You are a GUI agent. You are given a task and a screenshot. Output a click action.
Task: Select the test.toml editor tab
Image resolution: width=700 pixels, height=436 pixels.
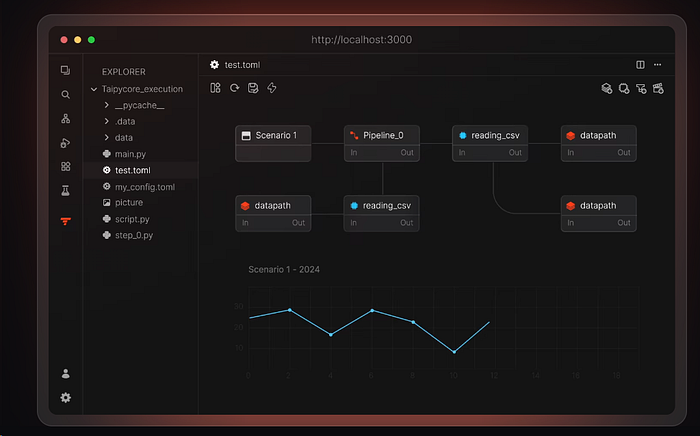[237, 64]
